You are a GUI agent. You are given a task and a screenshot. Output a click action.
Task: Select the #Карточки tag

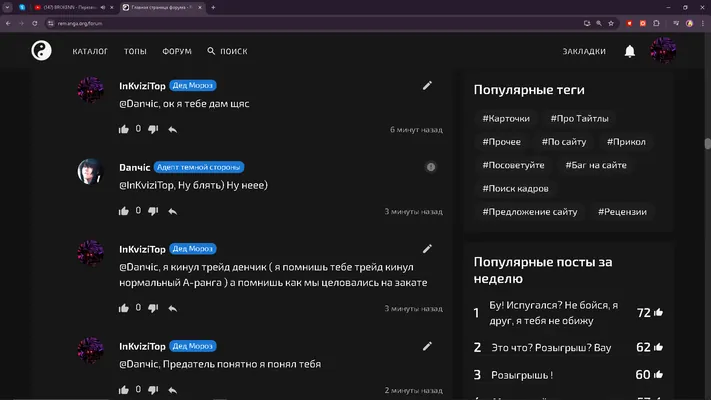click(x=506, y=118)
